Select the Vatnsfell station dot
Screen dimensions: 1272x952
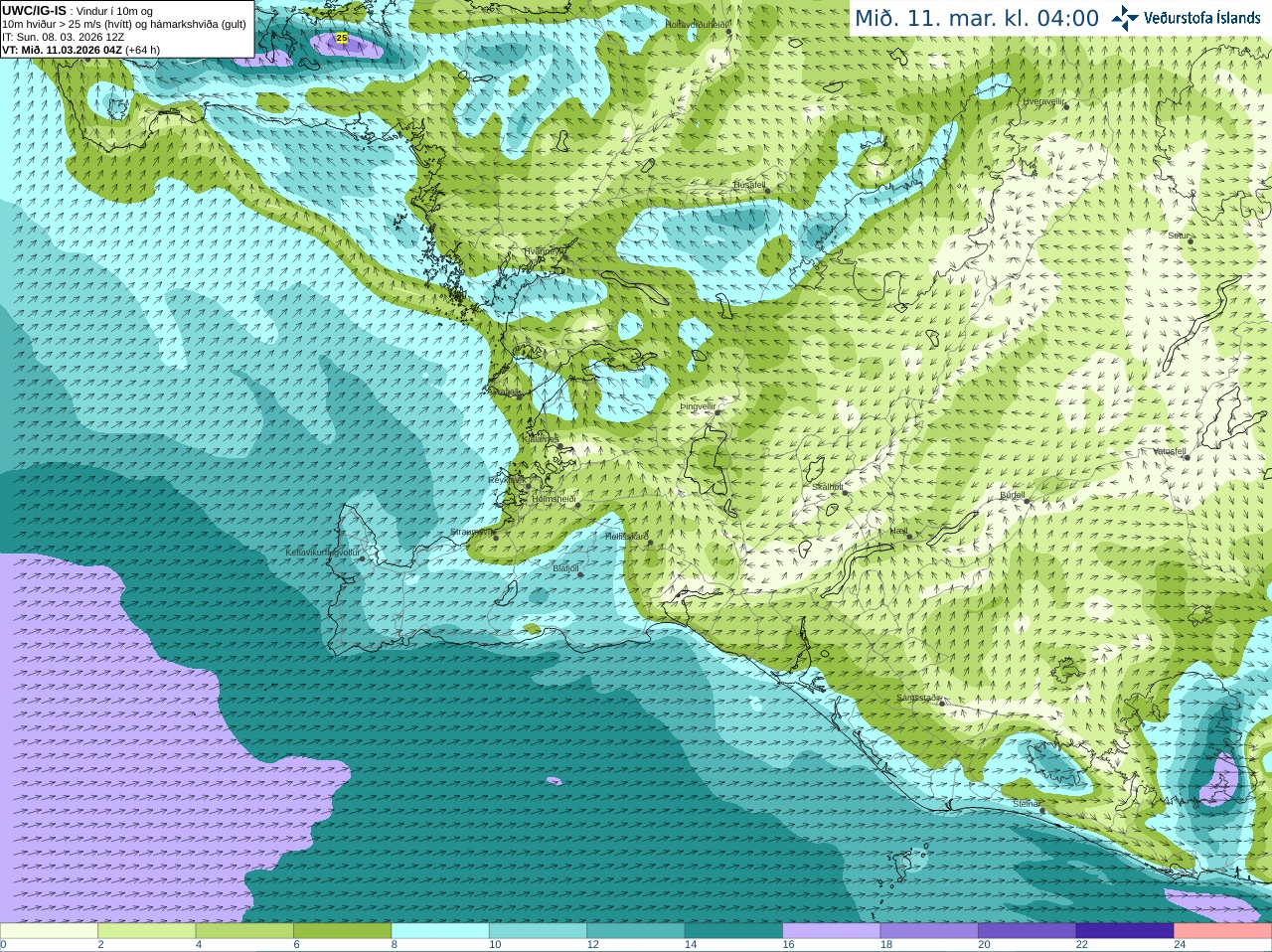(x=1187, y=457)
